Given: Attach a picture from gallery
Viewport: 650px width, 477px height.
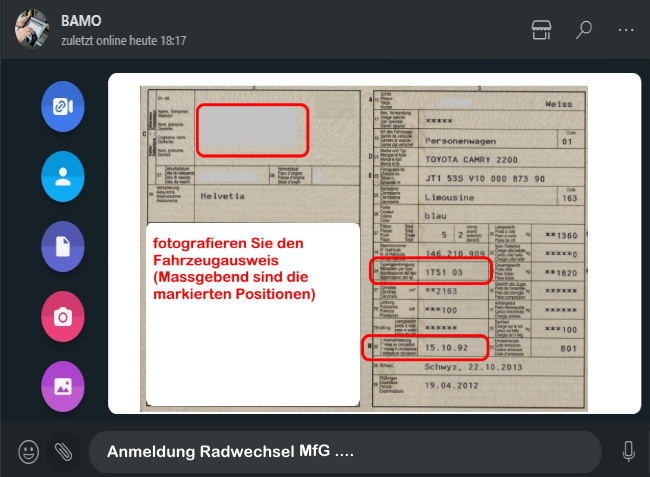Looking at the screenshot, I should click(x=63, y=387).
